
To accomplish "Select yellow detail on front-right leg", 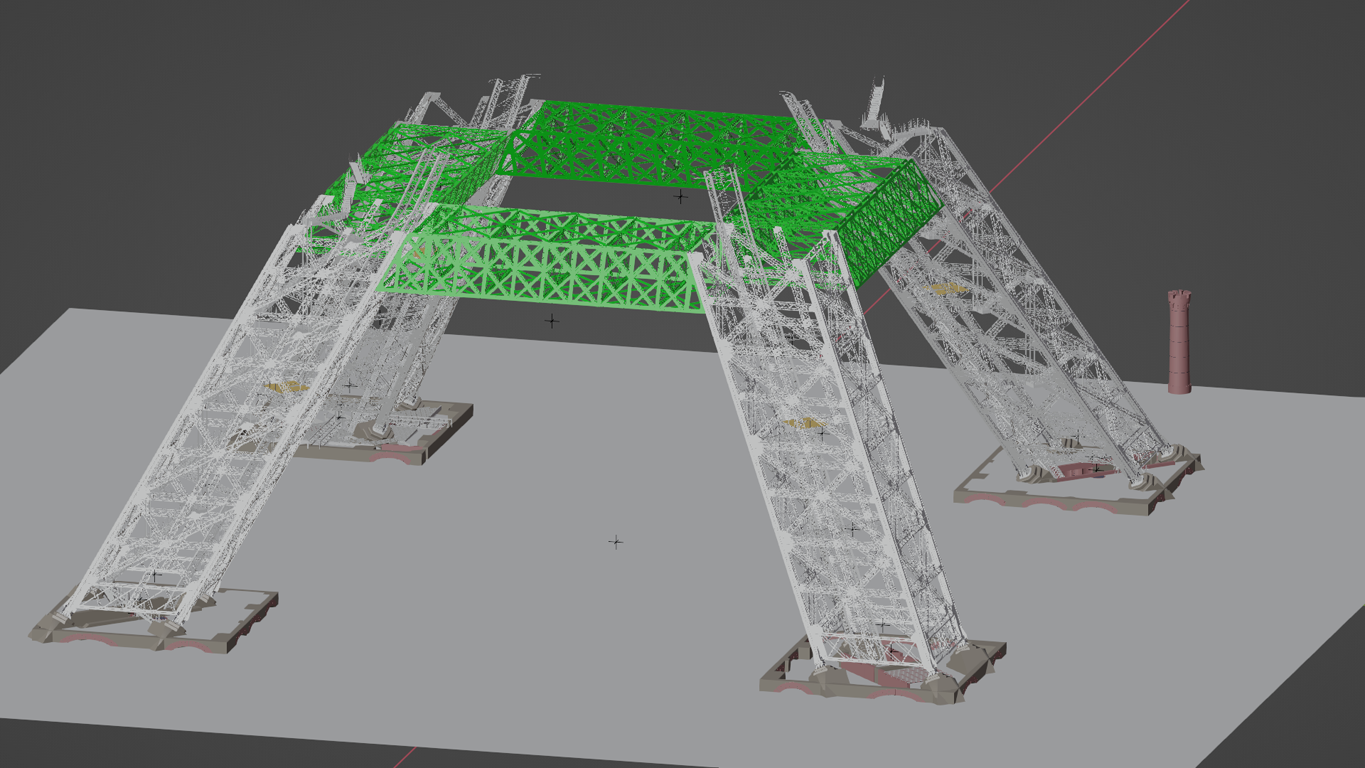I will point(800,423).
